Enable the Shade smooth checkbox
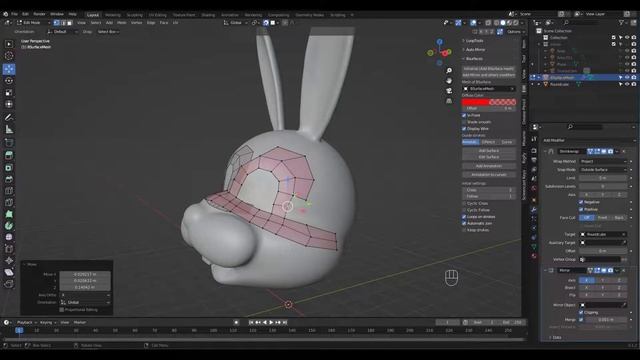Viewport: 640px width, 360px height. [x=464, y=122]
